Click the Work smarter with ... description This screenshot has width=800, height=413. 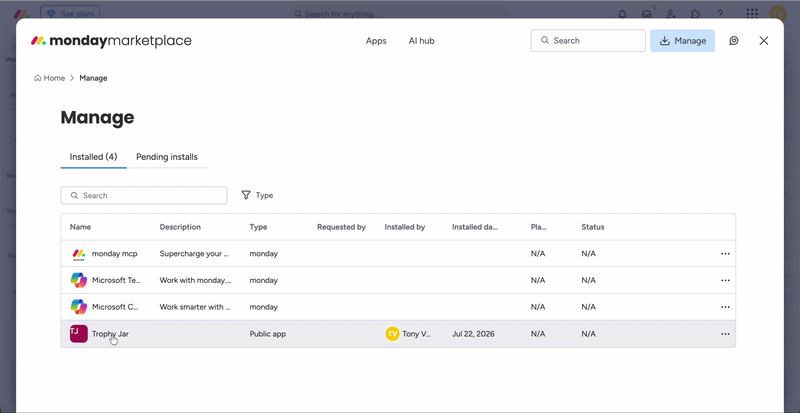point(195,307)
